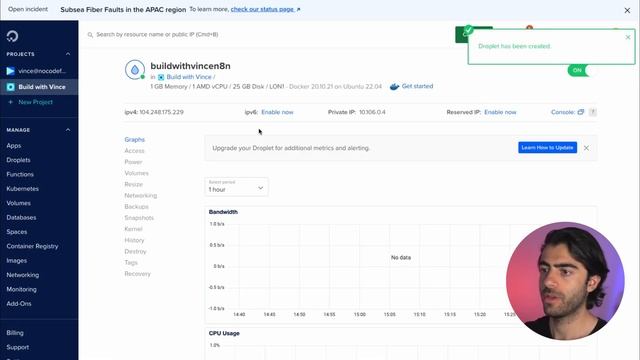Click Learn How to Update button
640x360 pixels.
[547, 147]
